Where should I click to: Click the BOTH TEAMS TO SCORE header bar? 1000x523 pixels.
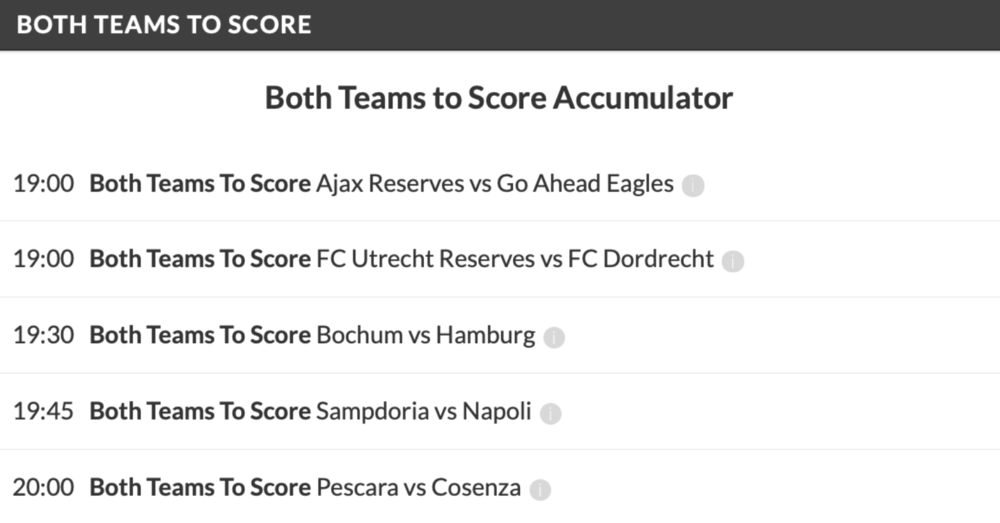point(500,25)
